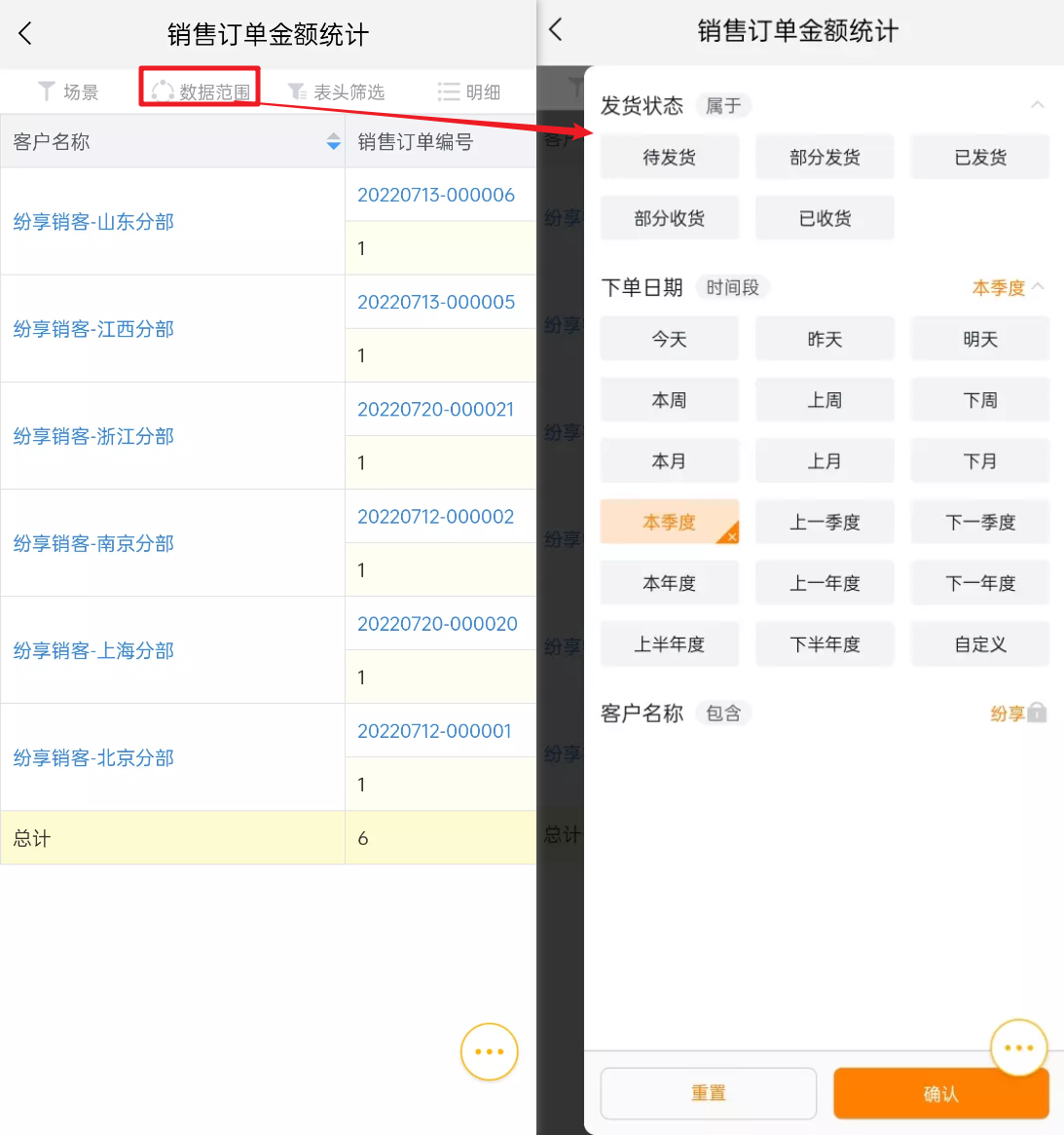The width and height of the screenshot is (1064, 1135).
Task: Click the lock icon beside 客户名称 filter
Action: point(1037,713)
